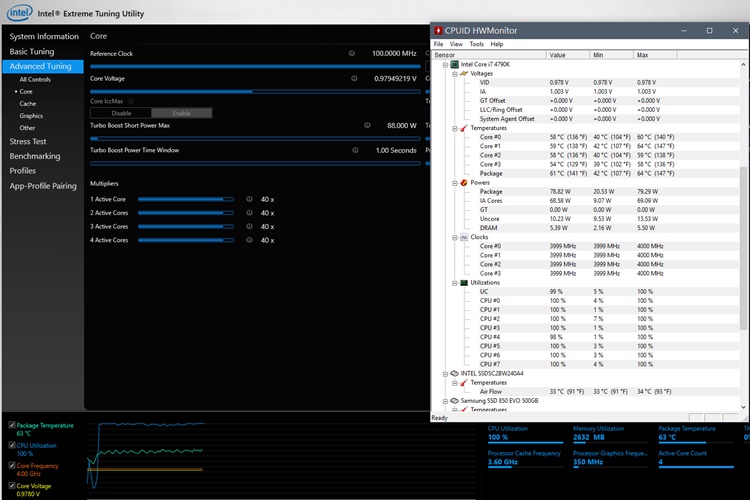Click the Utilizations icon in HWMonitor tree
The width and height of the screenshot is (750, 500).
coord(464,283)
